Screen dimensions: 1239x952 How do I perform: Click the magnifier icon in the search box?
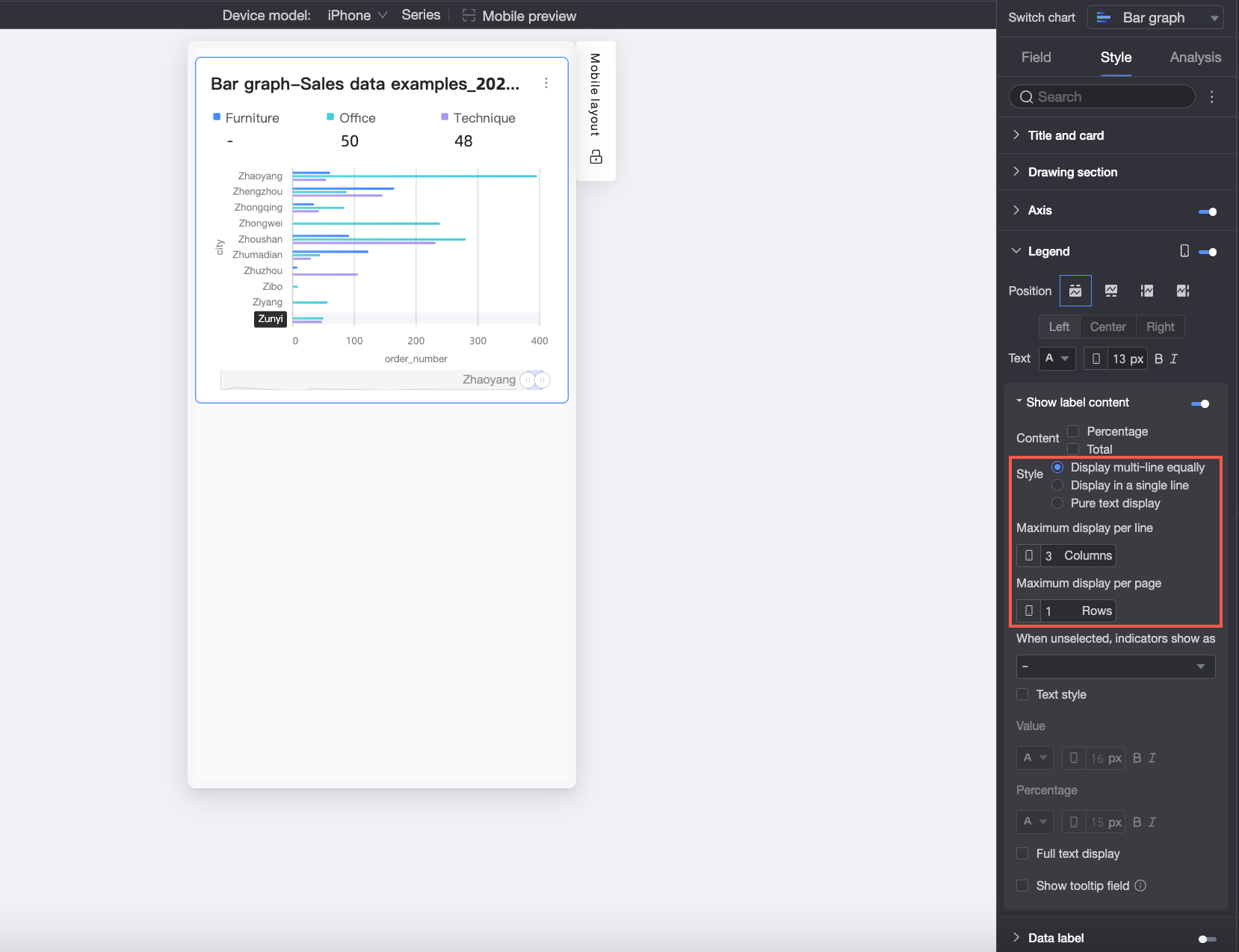pyautogui.click(x=1026, y=97)
